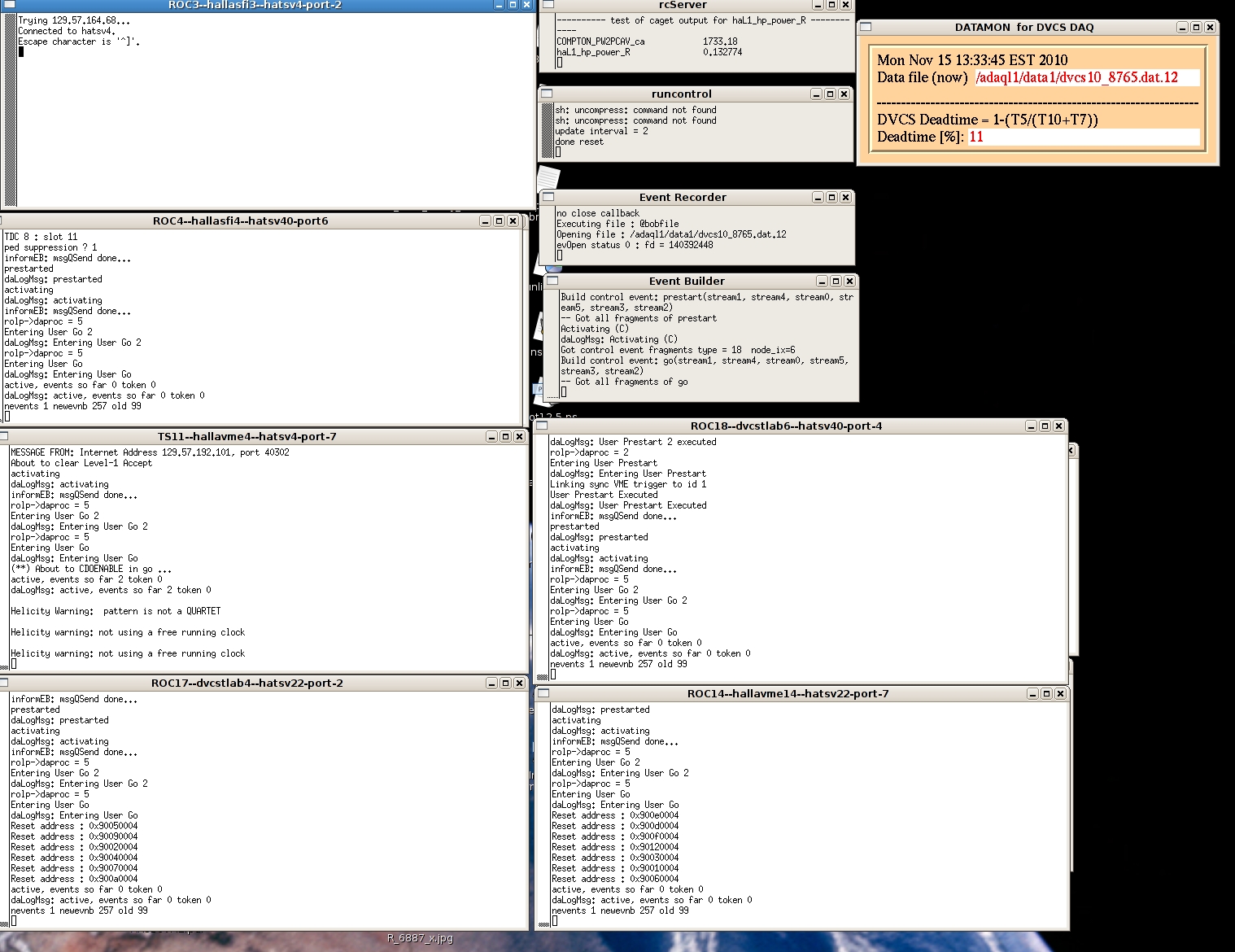Click '-- Got all fragments of go' line
The image size is (1235, 952).
pos(624,382)
